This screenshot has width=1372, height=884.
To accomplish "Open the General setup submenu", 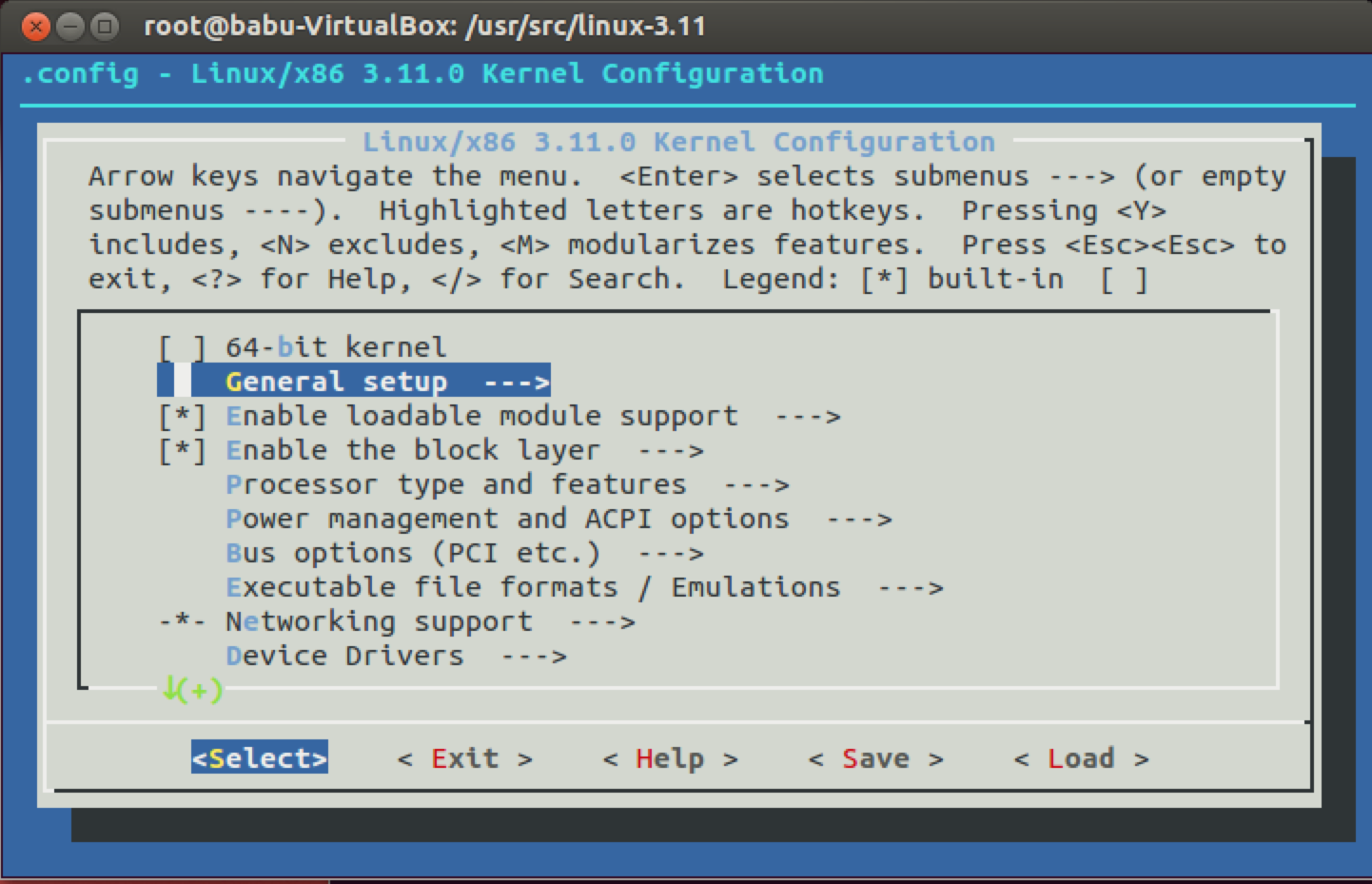I will [x=337, y=381].
